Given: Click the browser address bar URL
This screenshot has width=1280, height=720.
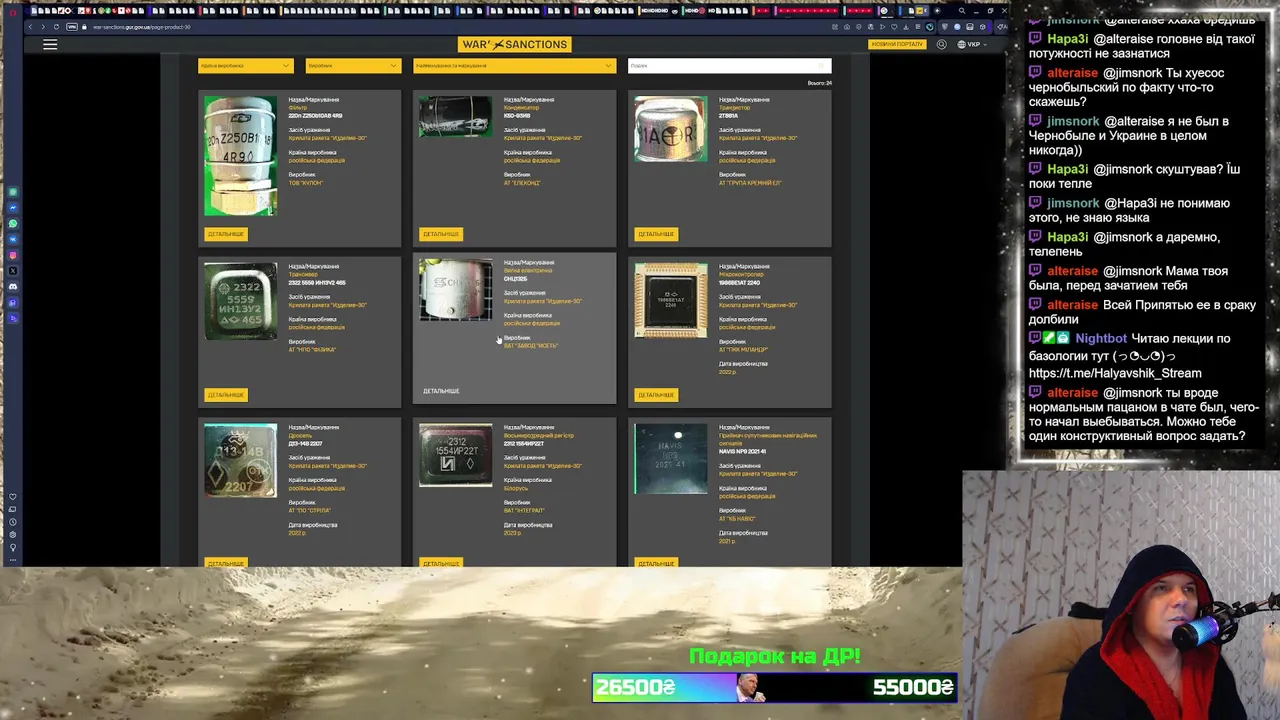Looking at the screenshot, I should 141,27.
